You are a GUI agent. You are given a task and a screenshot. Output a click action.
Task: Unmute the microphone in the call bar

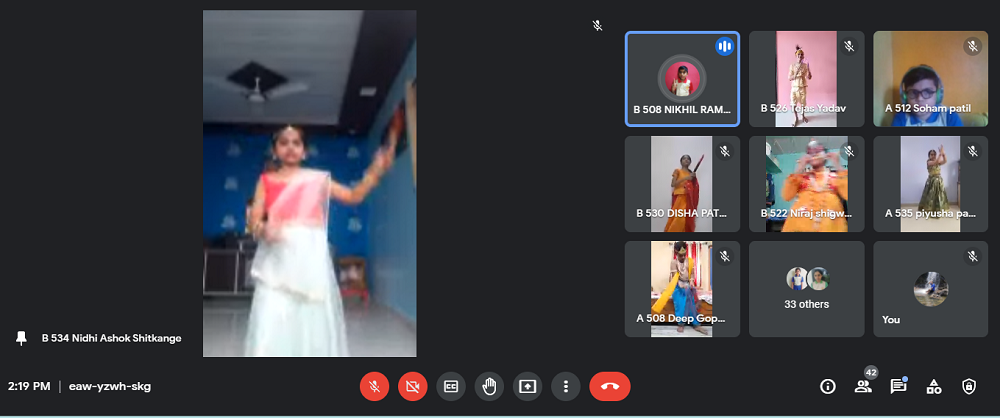[x=374, y=386]
